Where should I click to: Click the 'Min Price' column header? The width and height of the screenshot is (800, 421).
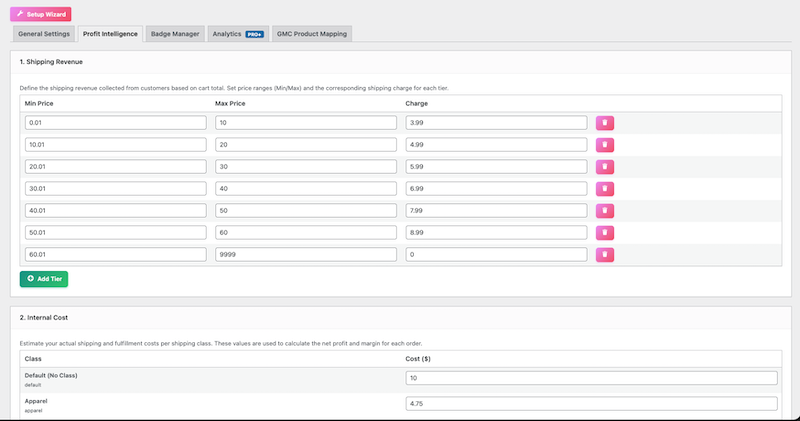point(39,103)
